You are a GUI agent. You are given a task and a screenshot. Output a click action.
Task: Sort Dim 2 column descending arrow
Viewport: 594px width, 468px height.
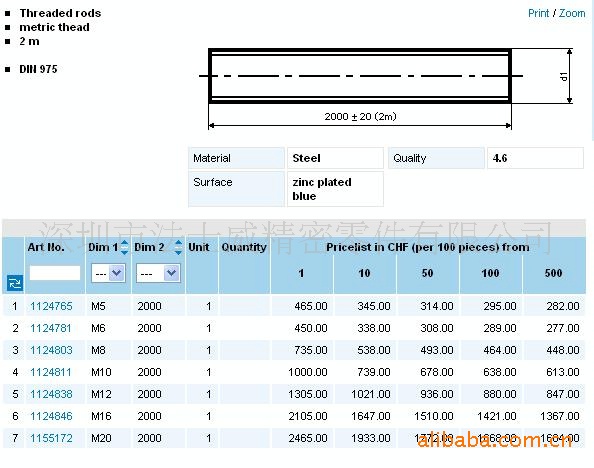178,252
